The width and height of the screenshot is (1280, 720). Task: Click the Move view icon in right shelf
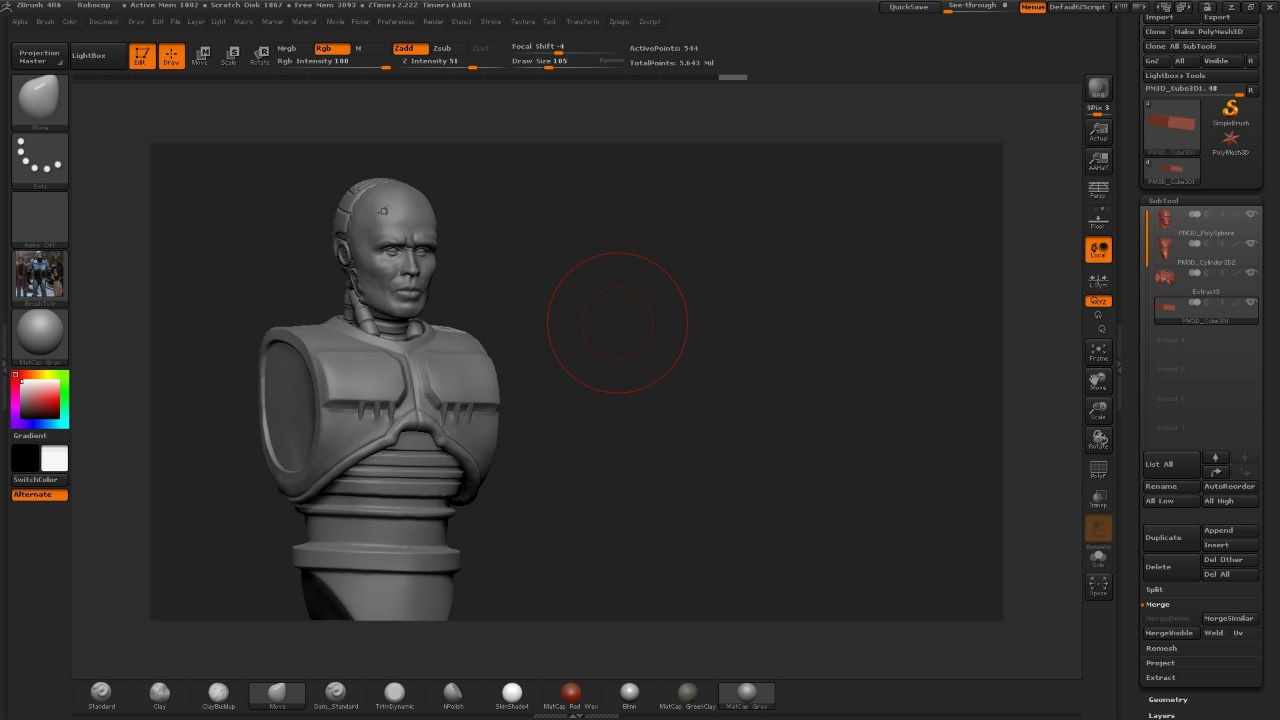(1098, 381)
